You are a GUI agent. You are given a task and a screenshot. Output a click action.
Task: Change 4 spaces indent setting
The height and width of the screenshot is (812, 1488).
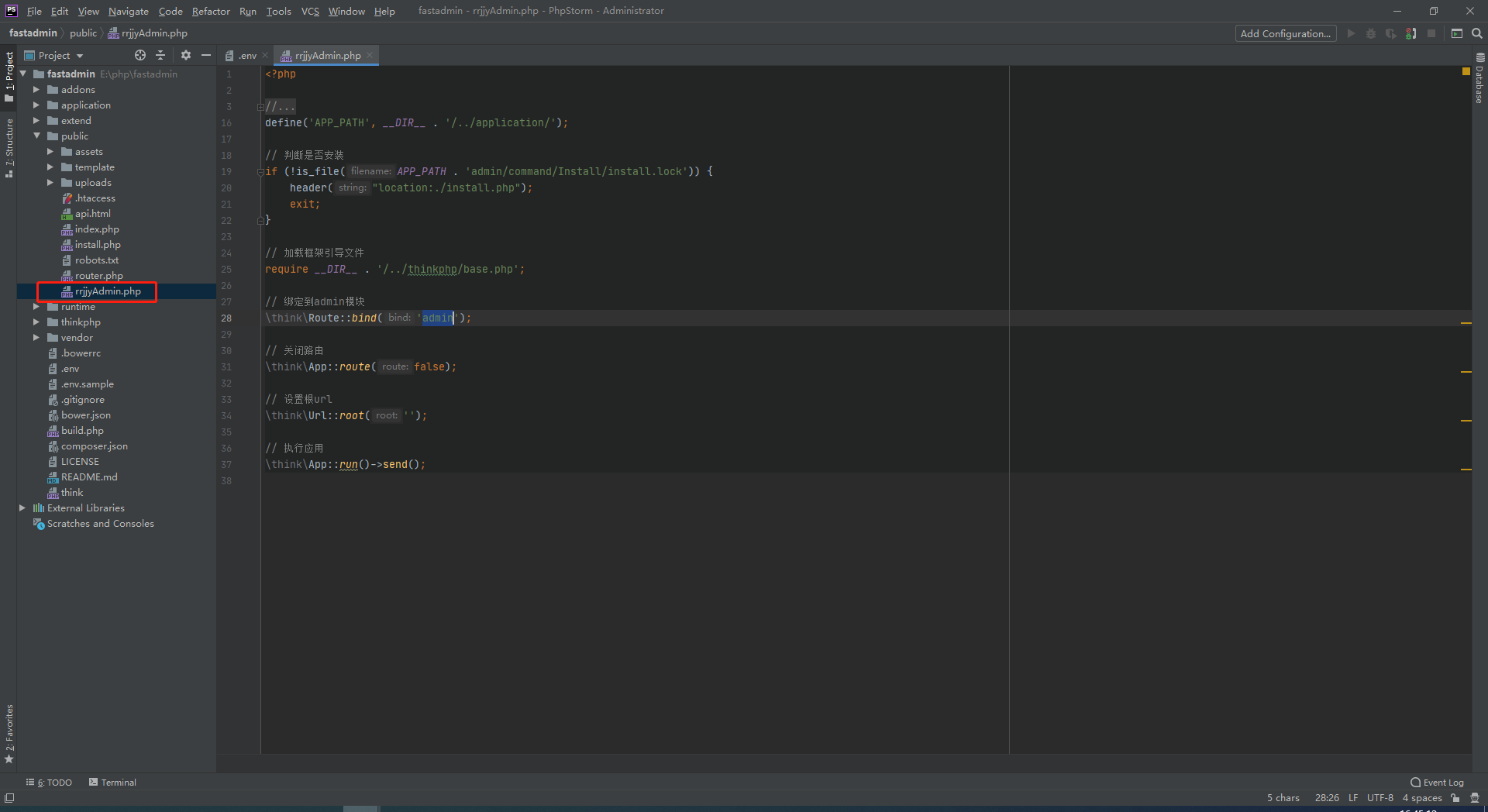[1422, 798]
